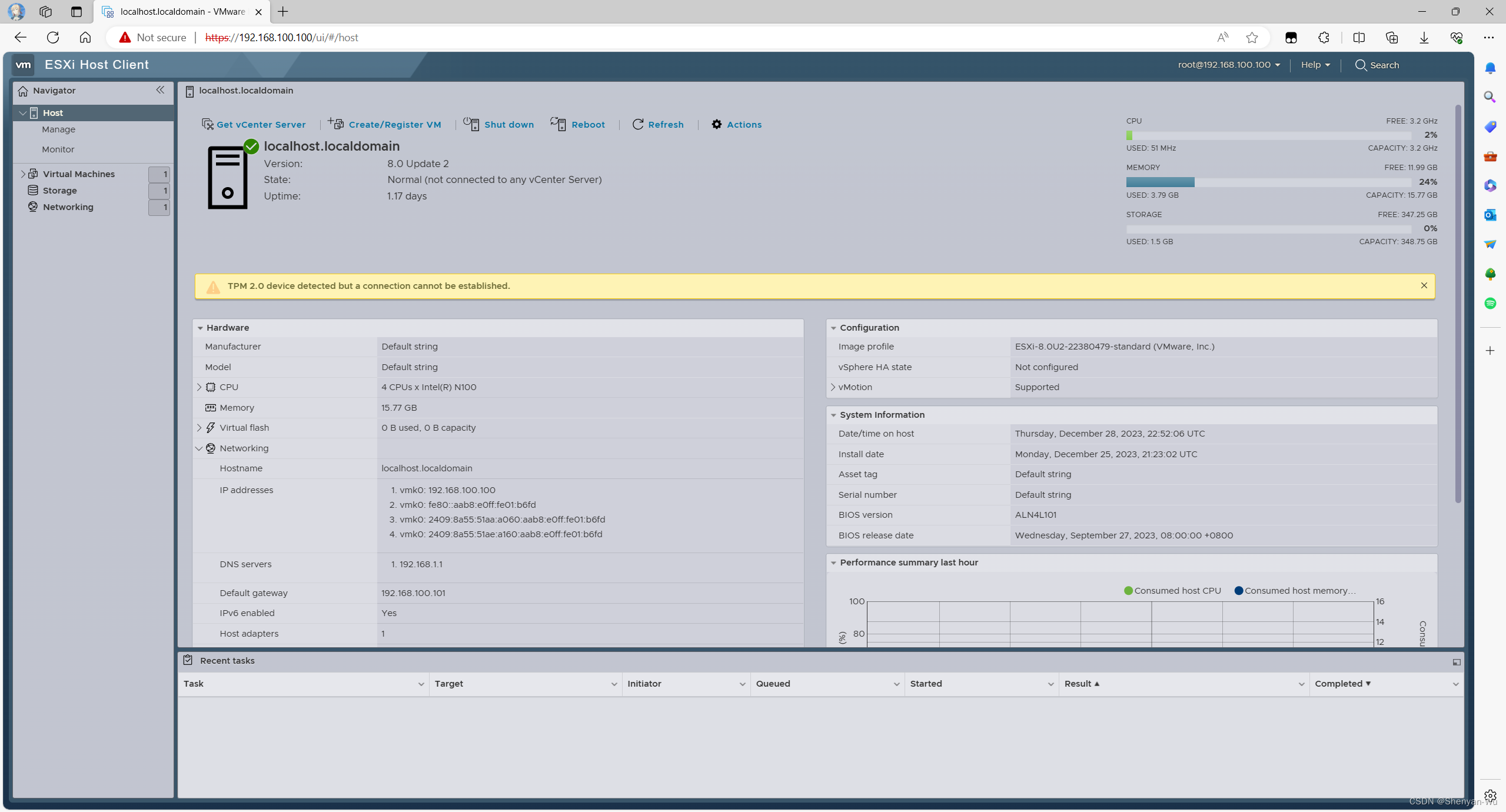1506x812 pixels.
Task: Click the Create/Register VM button
Action: click(385, 124)
